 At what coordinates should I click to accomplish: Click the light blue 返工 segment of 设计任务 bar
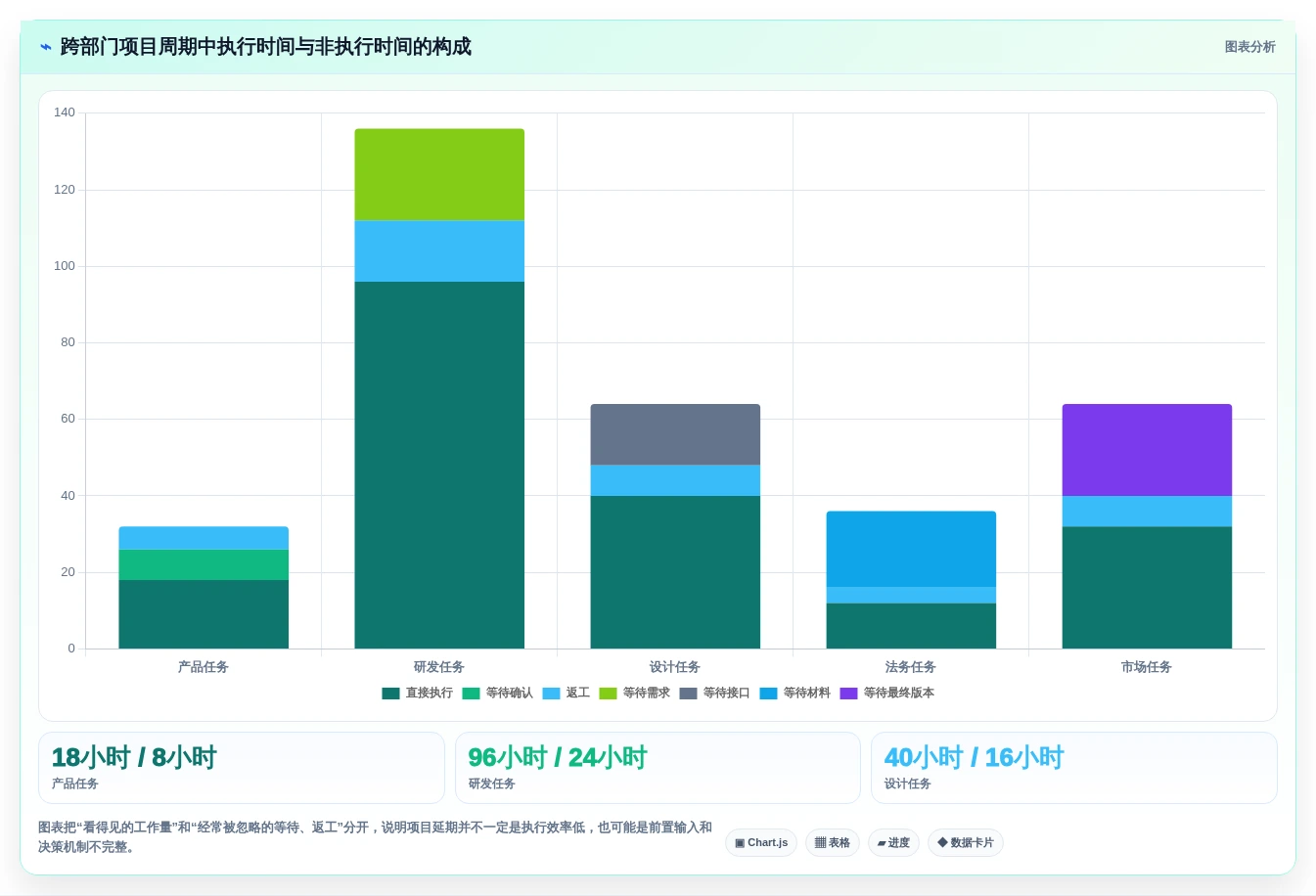675,480
